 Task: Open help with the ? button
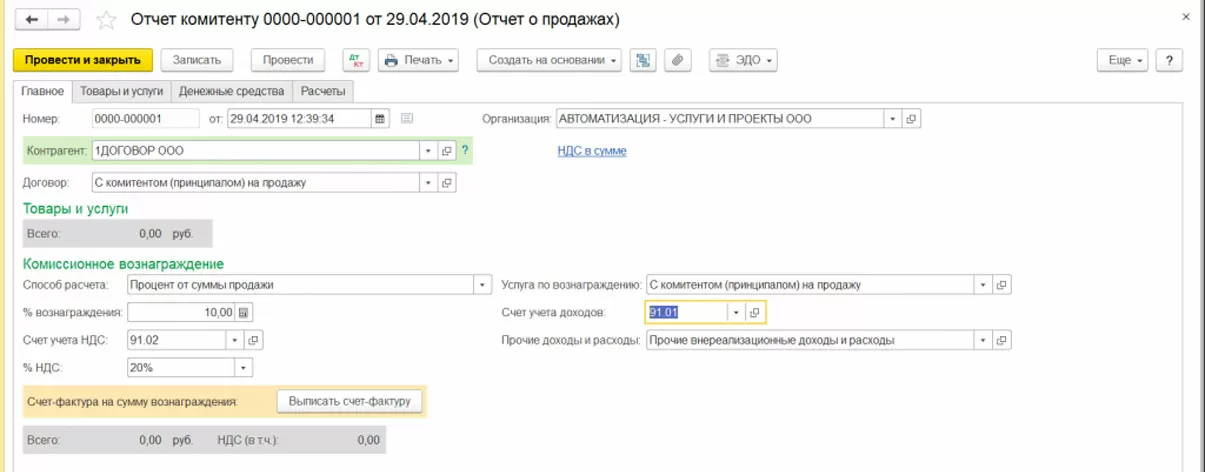tap(1170, 60)
